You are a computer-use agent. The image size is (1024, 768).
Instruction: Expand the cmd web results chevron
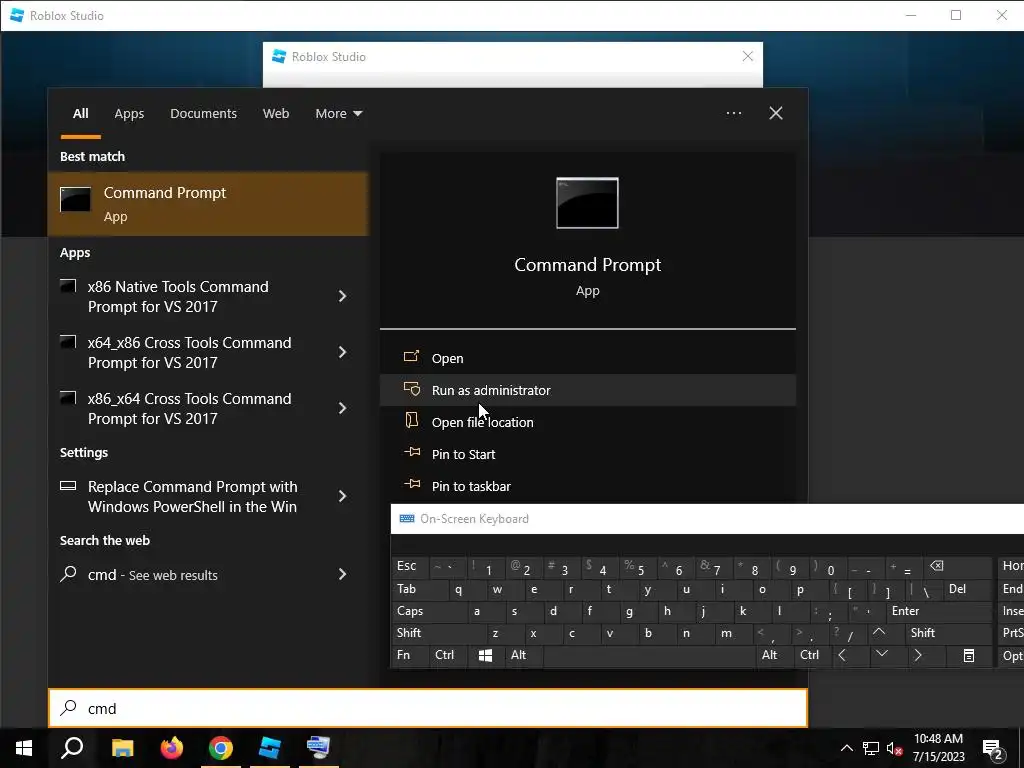342,575
